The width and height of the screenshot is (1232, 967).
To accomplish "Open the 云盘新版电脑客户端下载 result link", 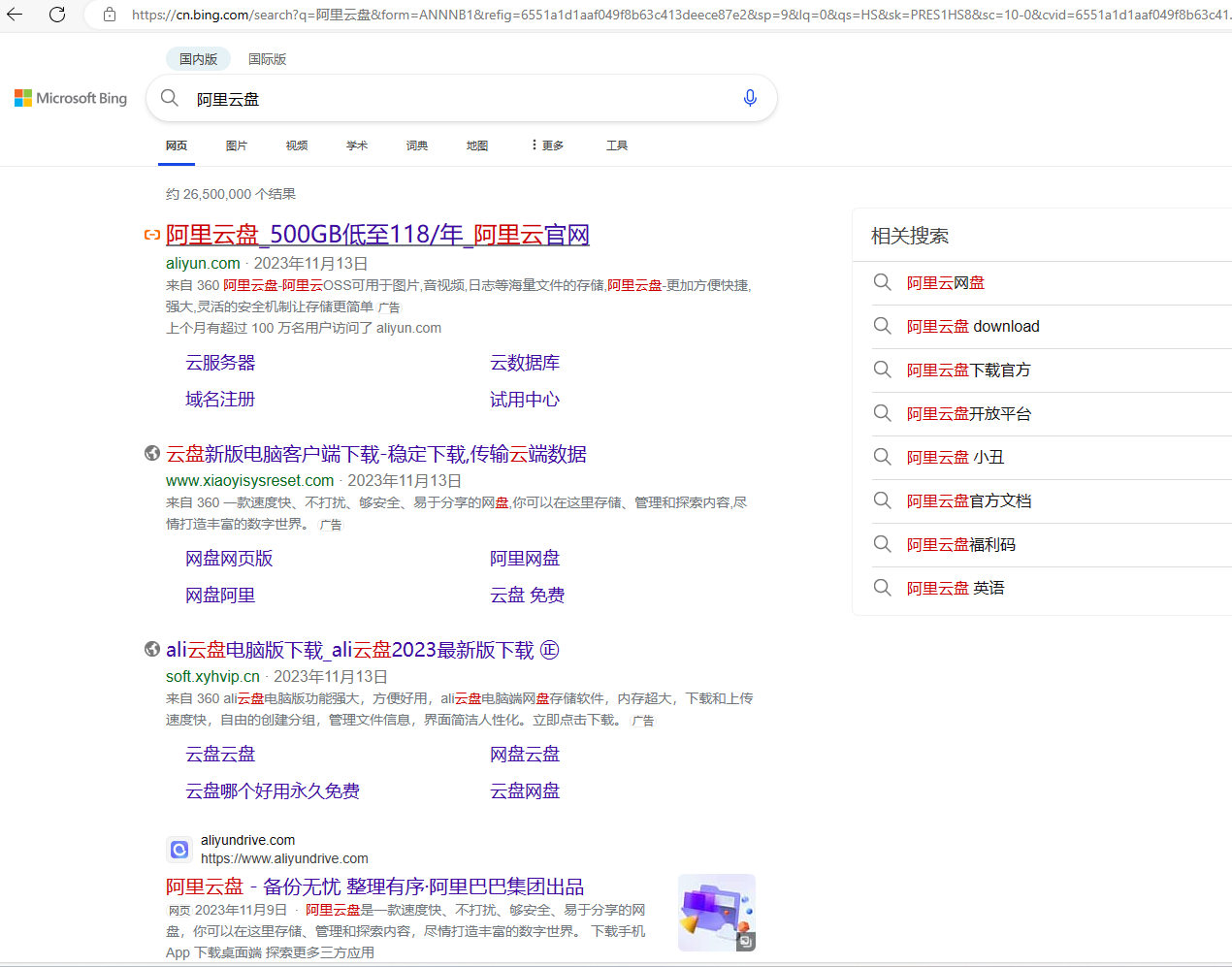I will (x=376, y=454).
